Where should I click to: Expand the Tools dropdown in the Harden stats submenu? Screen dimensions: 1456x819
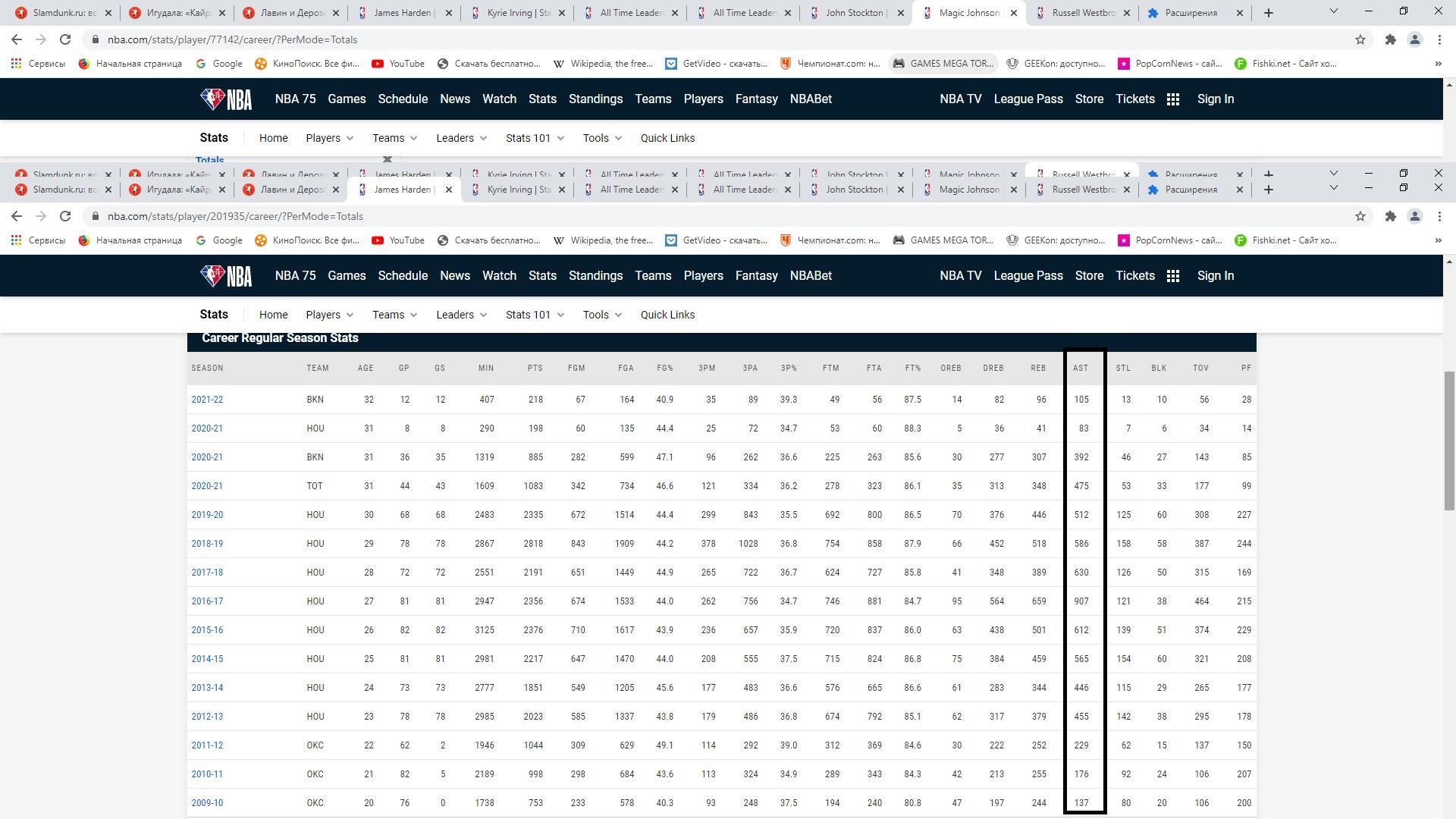pos(603,315)
